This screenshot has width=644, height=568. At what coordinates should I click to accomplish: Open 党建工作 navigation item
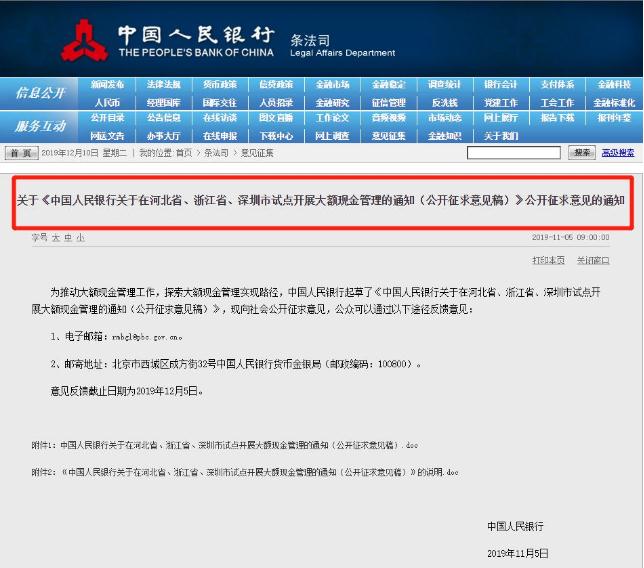(x=501, y=103)
